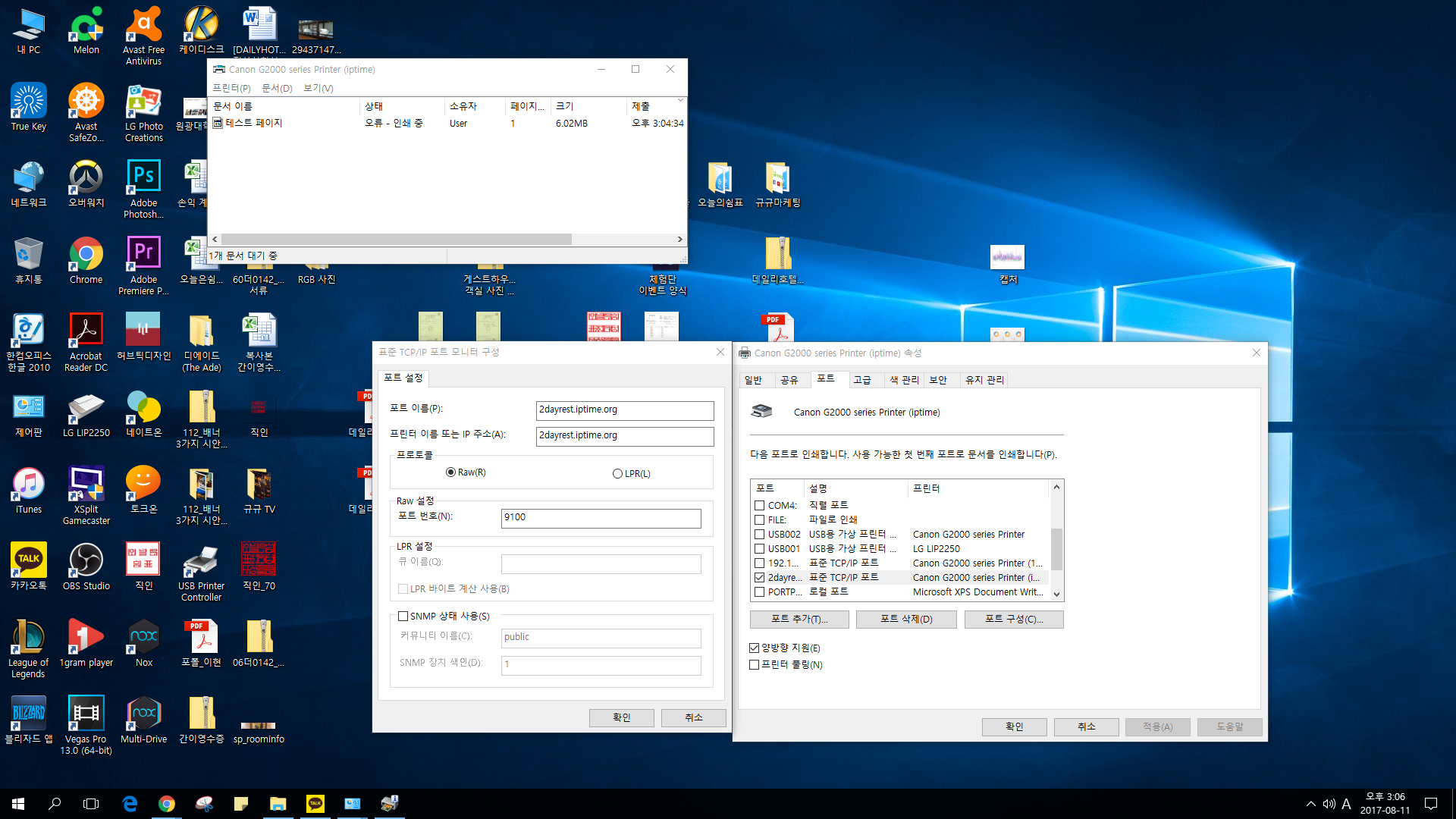Open the OBS Studio desktop icon
The width and height of the screenshot is (1456, 819).
(x=86, y=566)
